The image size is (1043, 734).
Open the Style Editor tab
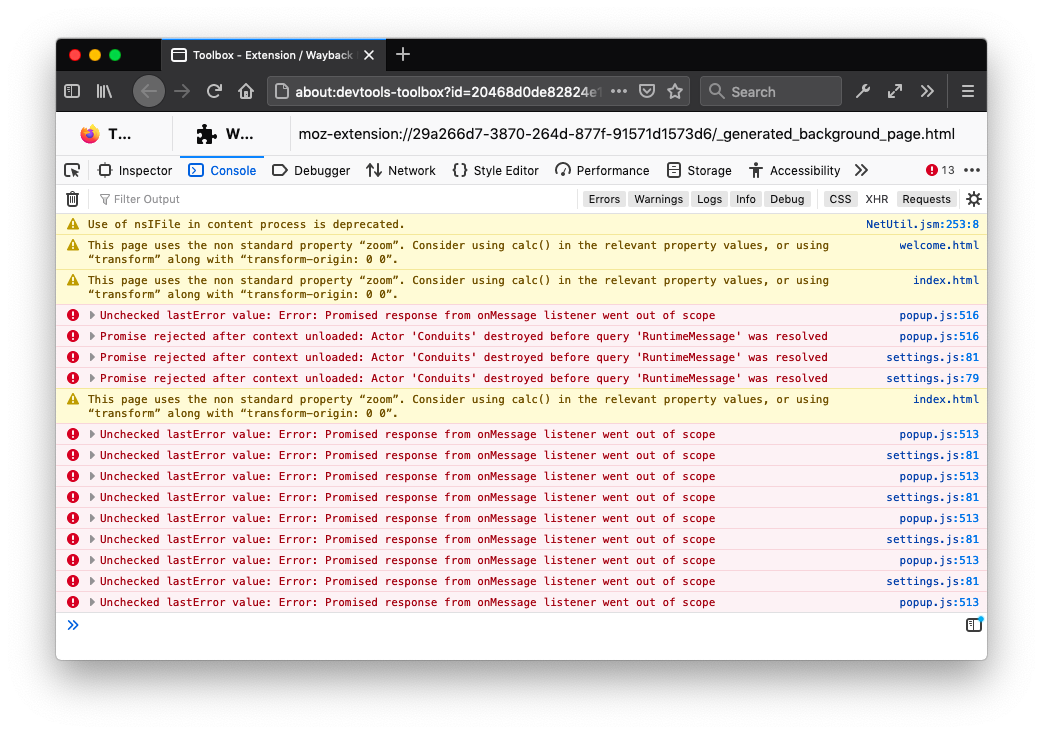click(496, 170)
